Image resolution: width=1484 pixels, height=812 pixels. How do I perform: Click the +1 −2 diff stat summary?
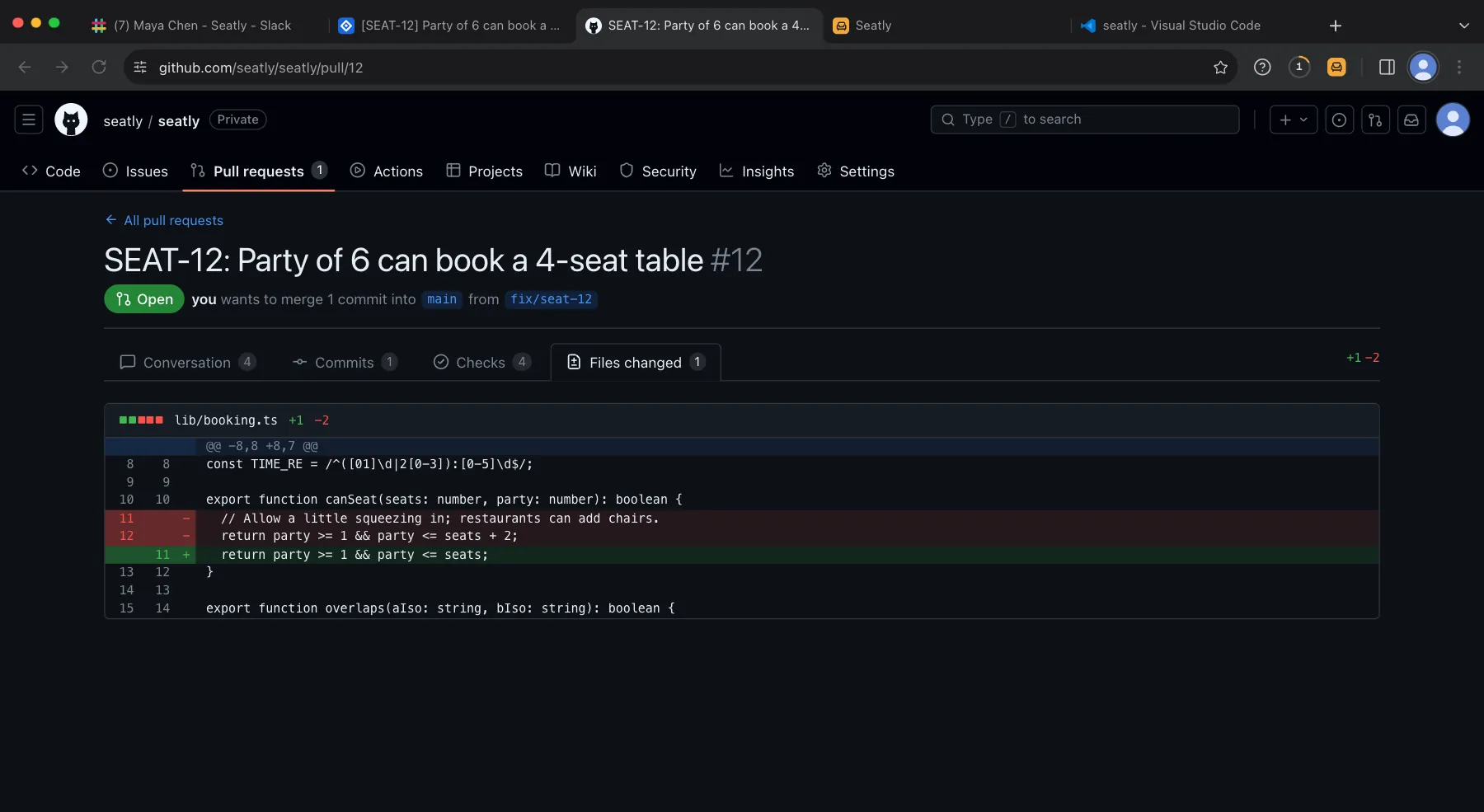click(x=1362, y=358)
